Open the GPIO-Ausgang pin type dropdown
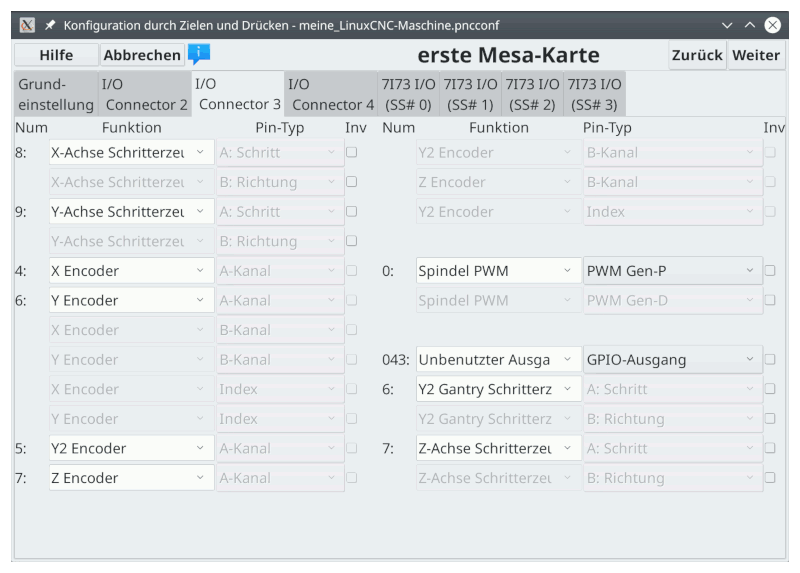Image resolution: width=800 pixels, height=573 pixels. pyautogui.click(x=673, y=360)
